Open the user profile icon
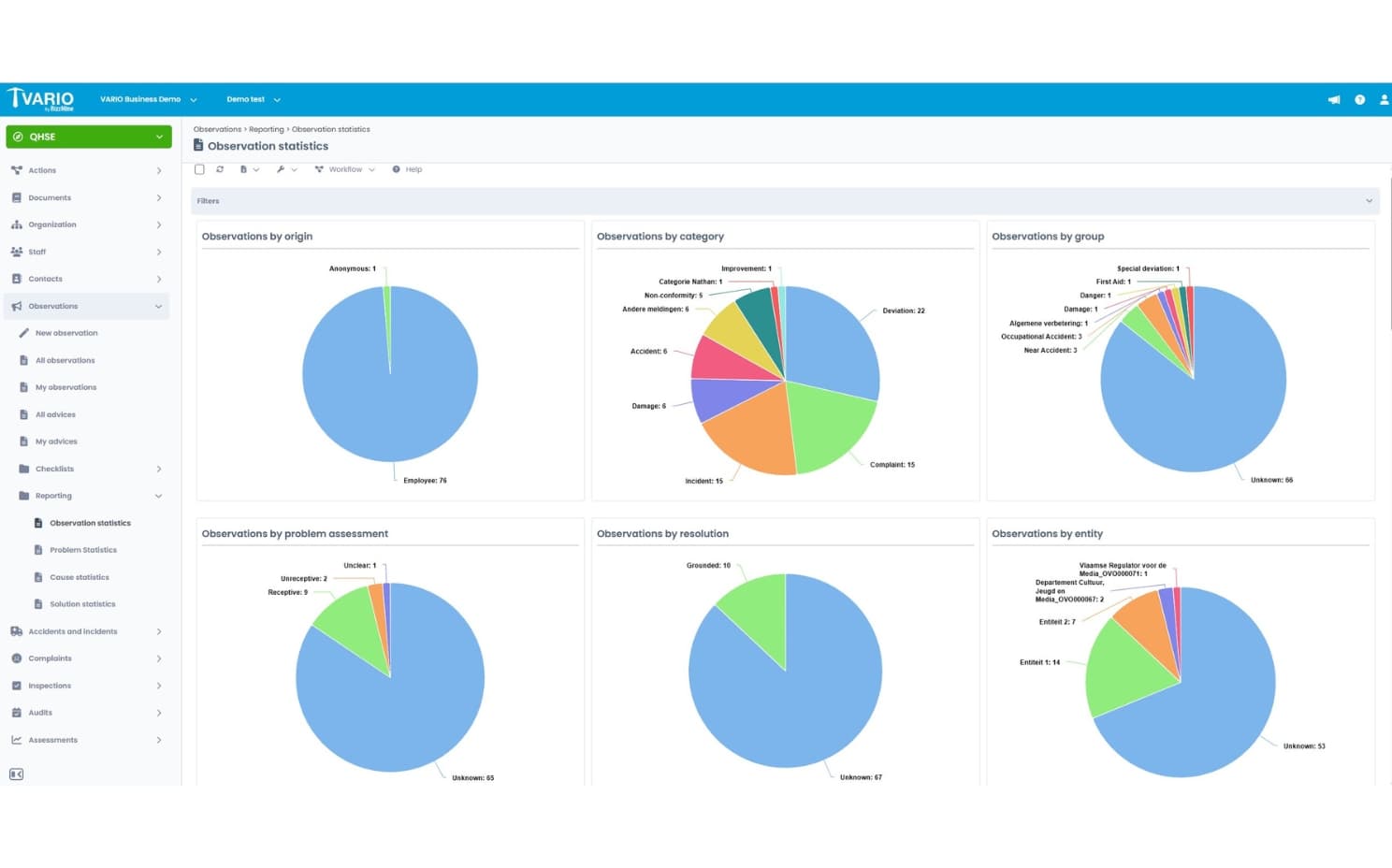The height and width of the screenshot is (868, 1392). click(1384, 99)
